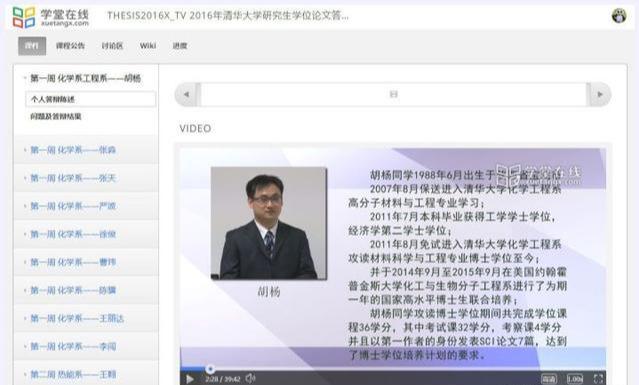Click the 学堂在线 xuetangx.com logo

point(51,18)
